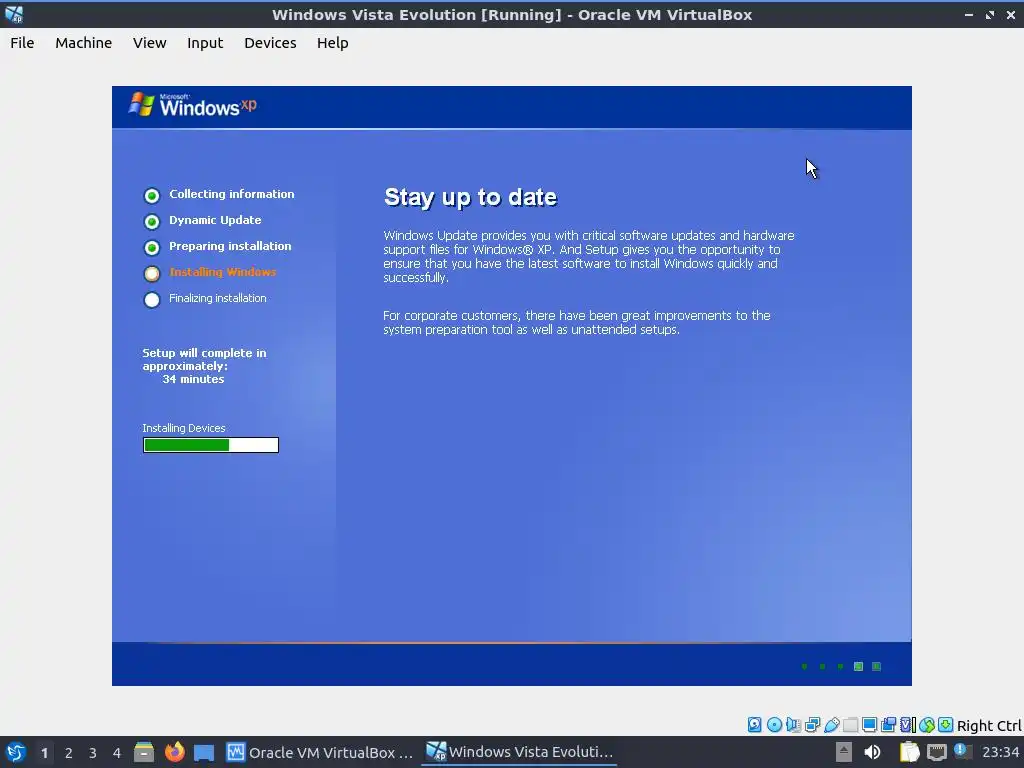Switch to workspace 1
The width and height of the screenshot is (1024, 768).
pyautogui.click(x=44, y=753)
